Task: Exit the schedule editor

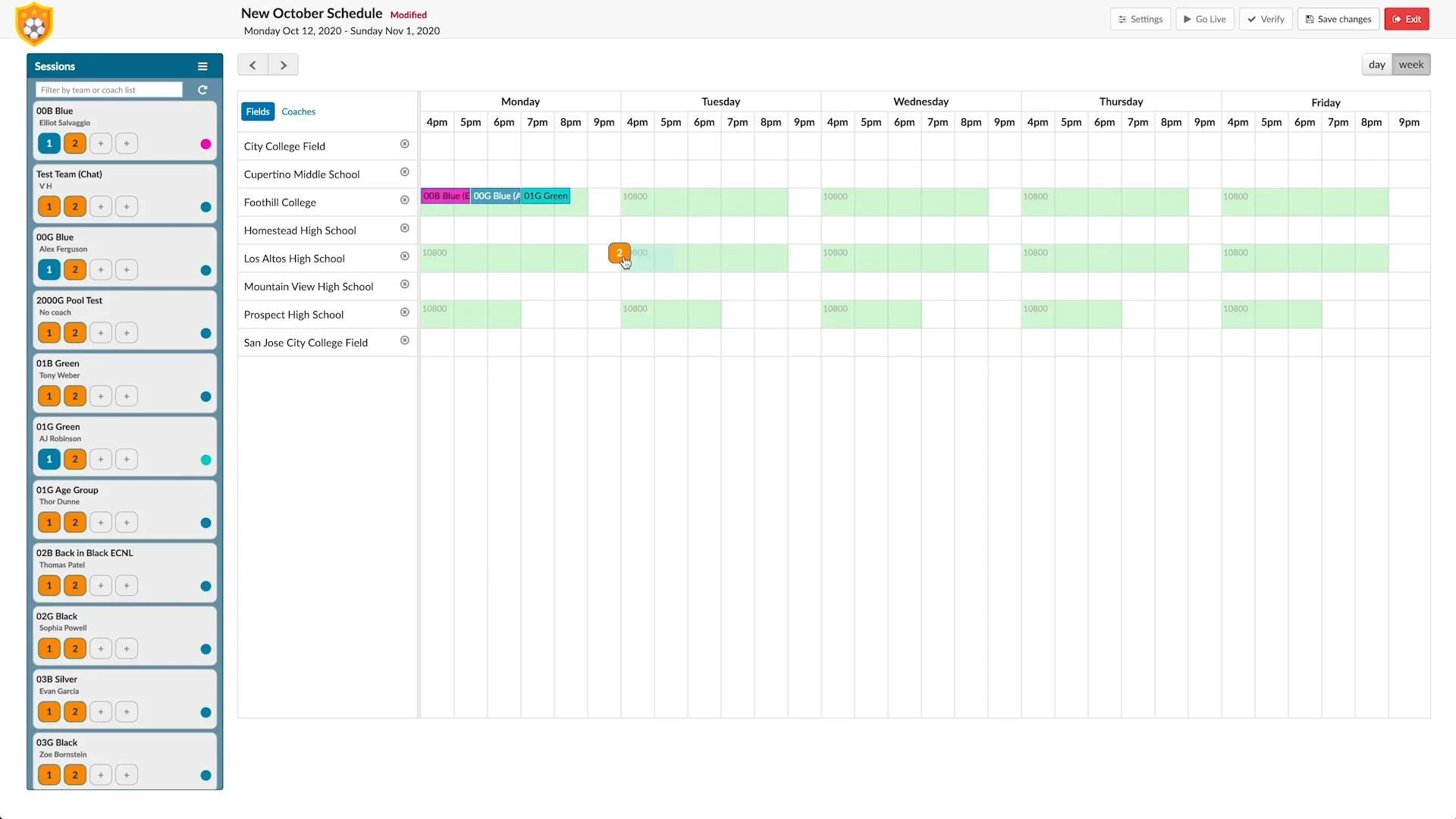Action: coord(1407,19)
